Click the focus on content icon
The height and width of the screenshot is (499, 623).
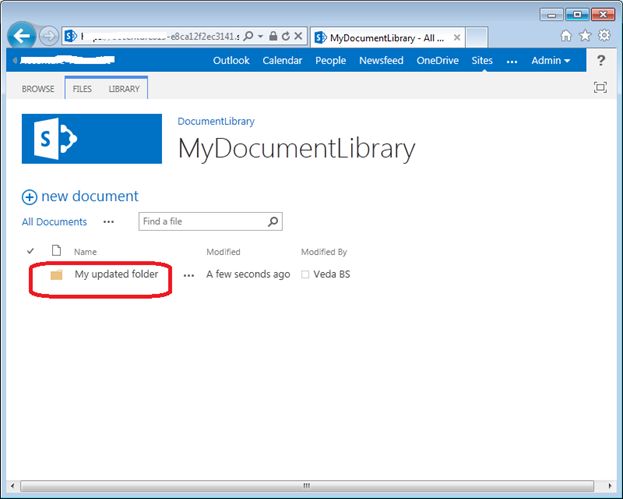tap(600, 87)
